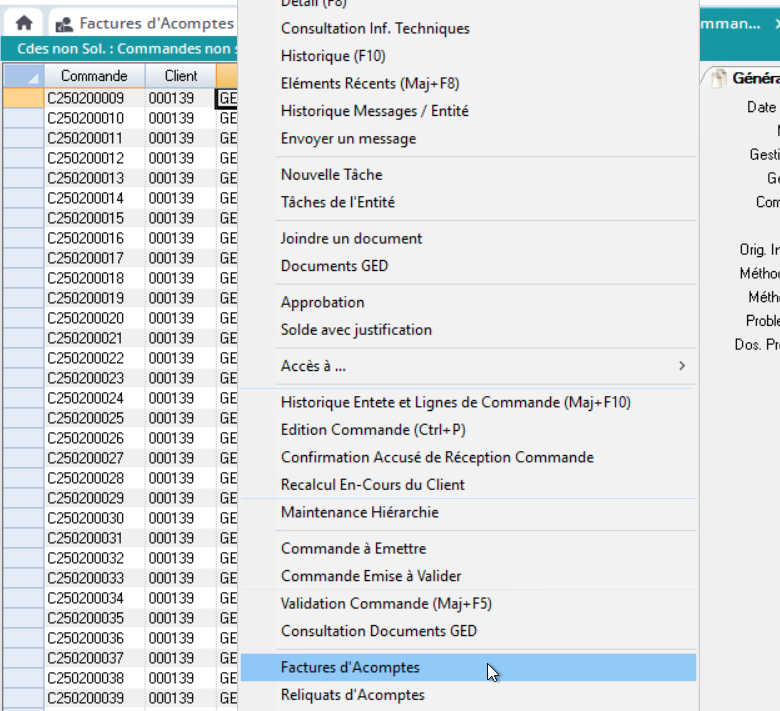Choose Joindre un document

(351, 239)
